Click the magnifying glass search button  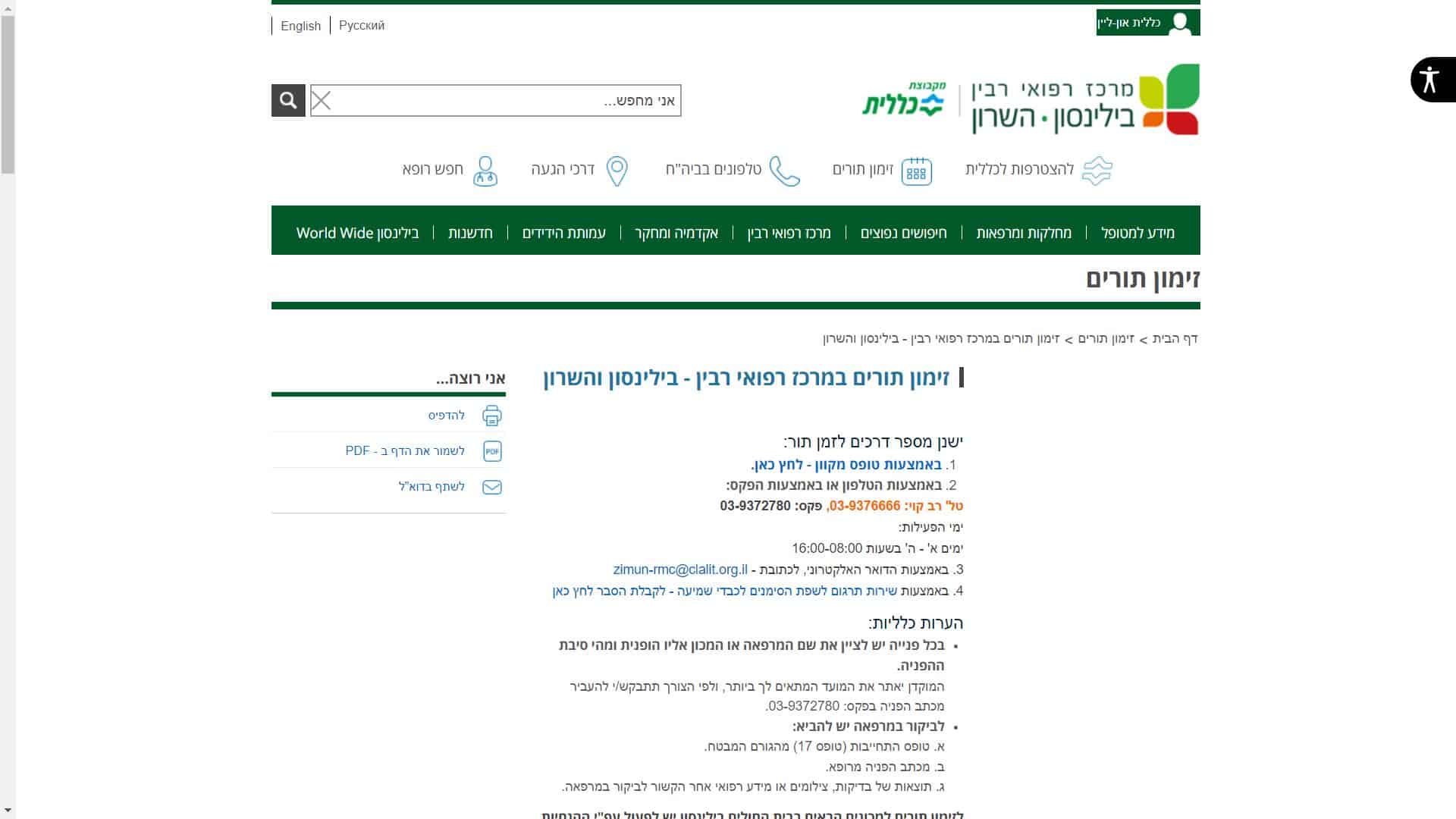pyautogui.click(x=288, y=100)
